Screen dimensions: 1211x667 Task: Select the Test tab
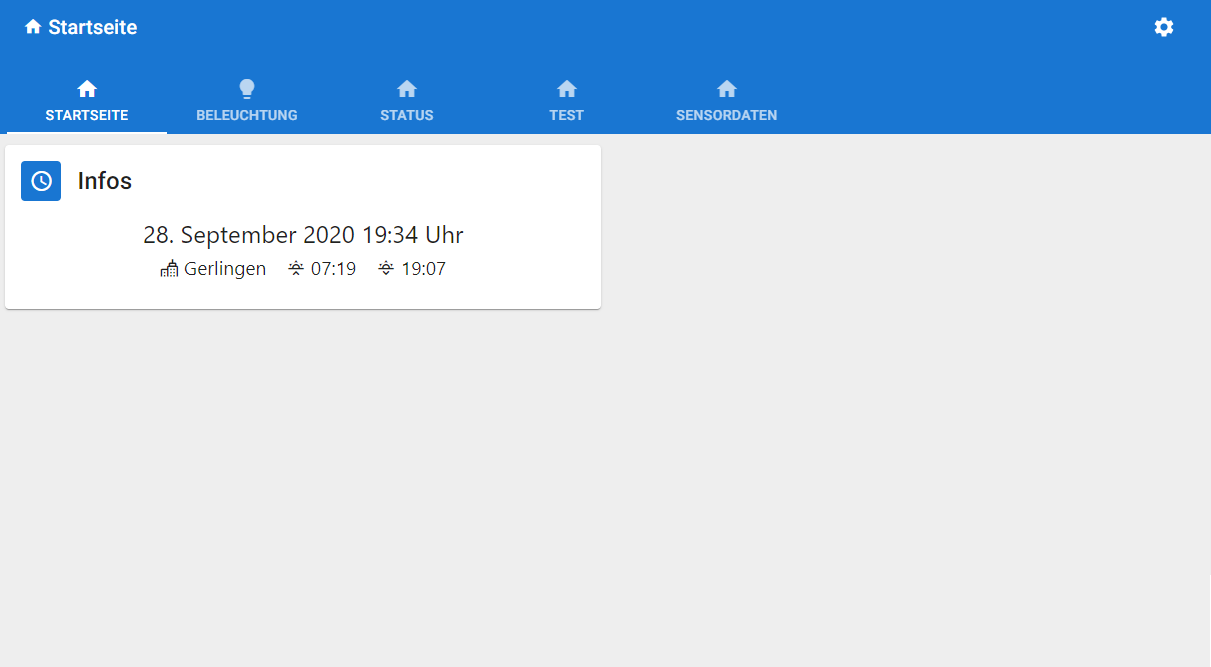tap(567, 115)
